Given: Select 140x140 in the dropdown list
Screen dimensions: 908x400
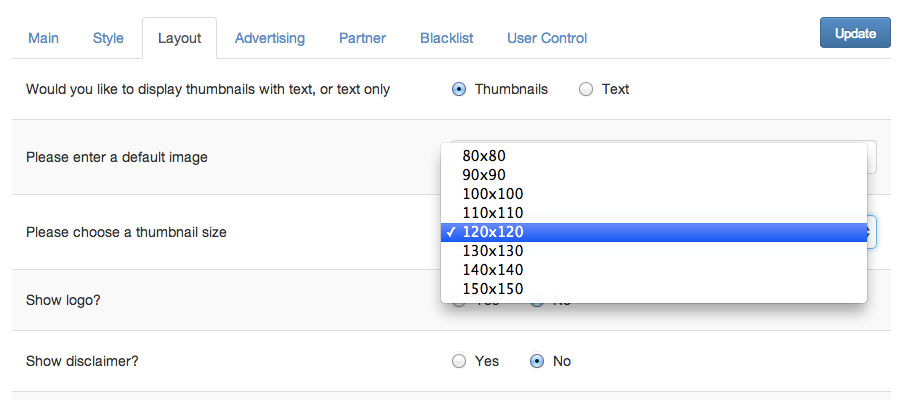Looking at the screenshot, I should [493, 270].
